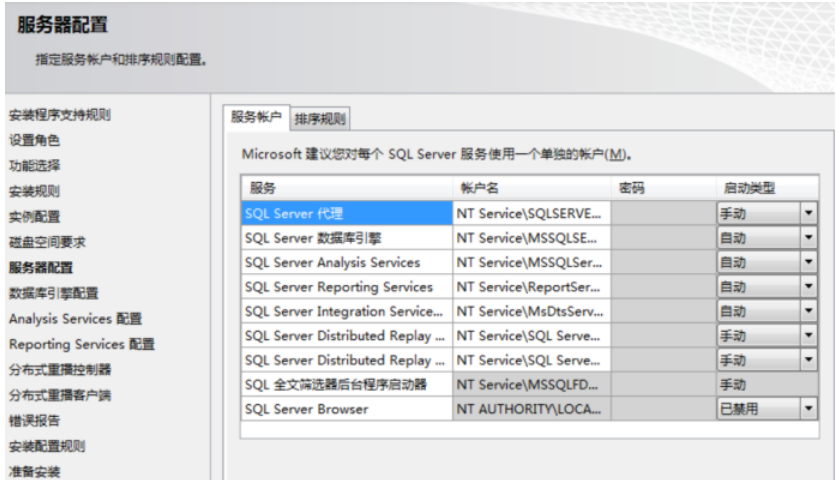Open startup type dropdown for SQL Server Browser
The height and width of the screenshot is (480, 837).
tap(809, 409)
